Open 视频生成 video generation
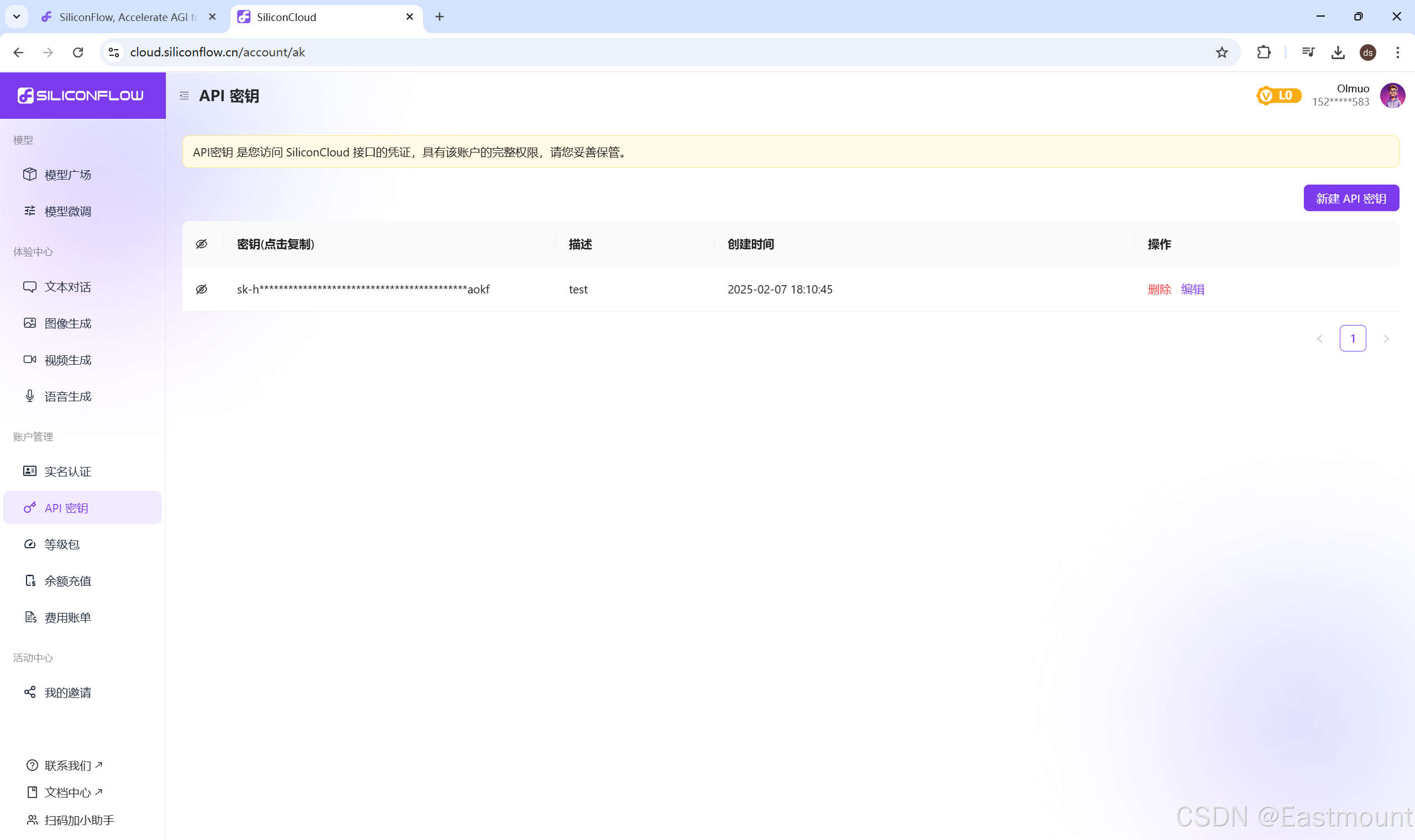This screenshot has width=1415, height=840. [67, 360]
